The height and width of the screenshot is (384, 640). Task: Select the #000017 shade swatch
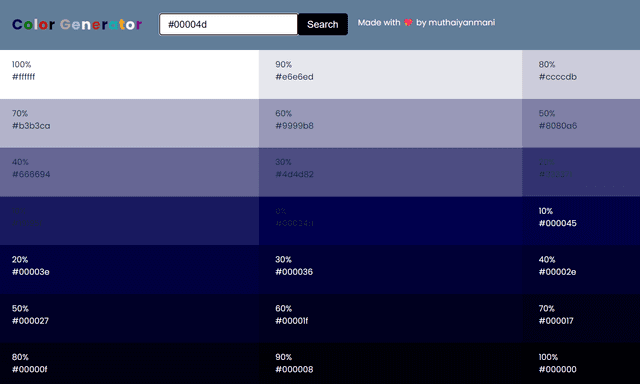581,318
